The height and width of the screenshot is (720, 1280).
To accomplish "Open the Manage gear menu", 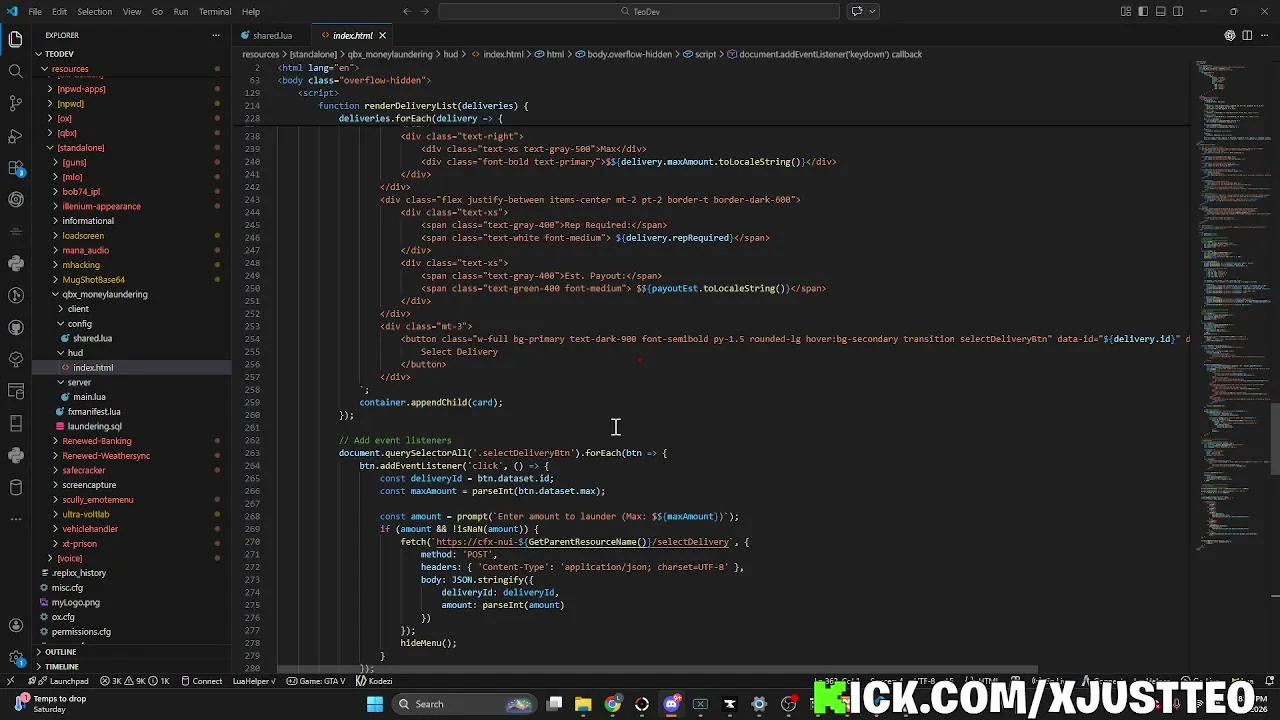I will (x=15, y=658).
